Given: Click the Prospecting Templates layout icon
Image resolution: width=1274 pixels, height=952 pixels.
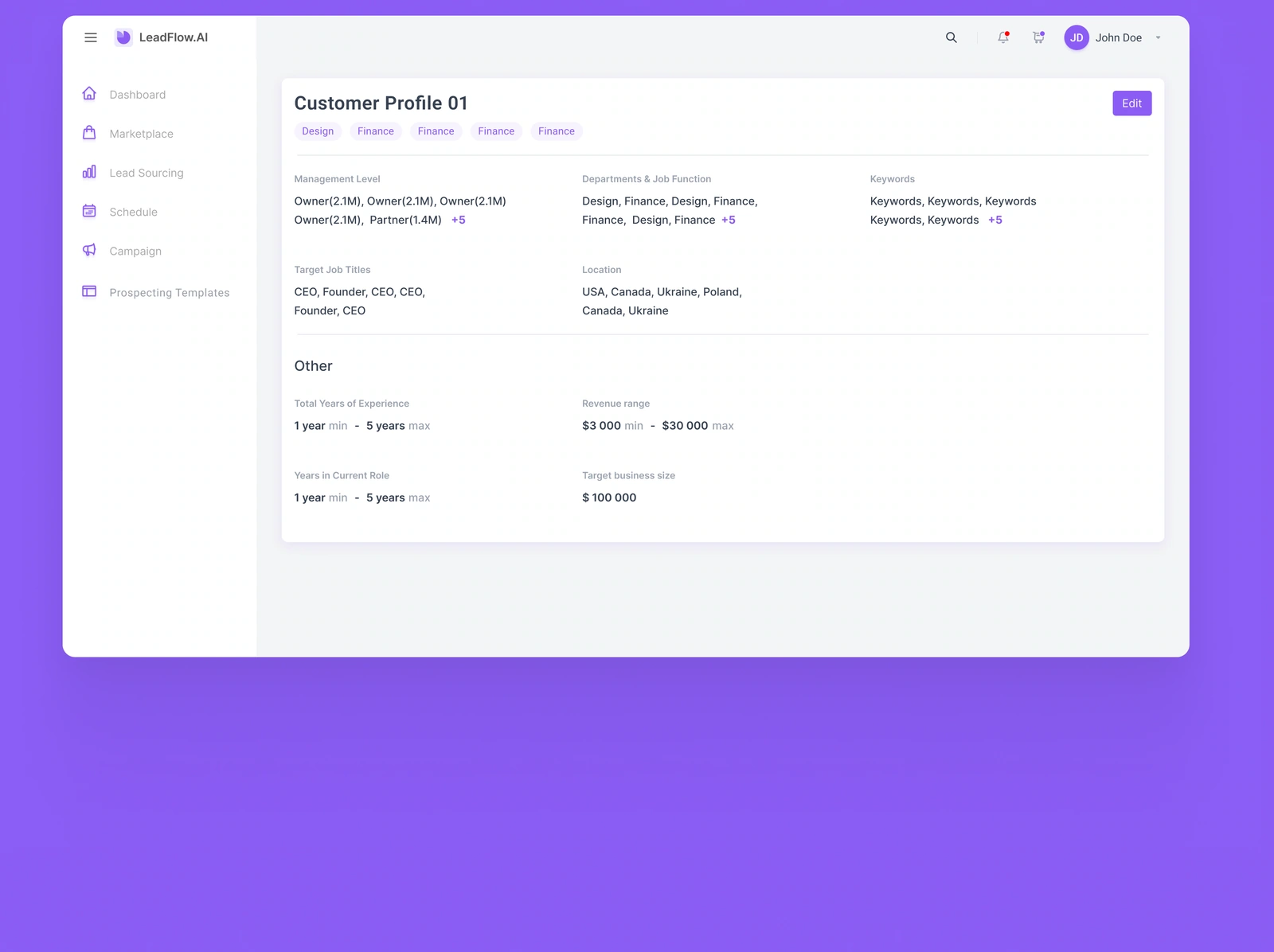Looking at the screenshot, I should (89, 291).
